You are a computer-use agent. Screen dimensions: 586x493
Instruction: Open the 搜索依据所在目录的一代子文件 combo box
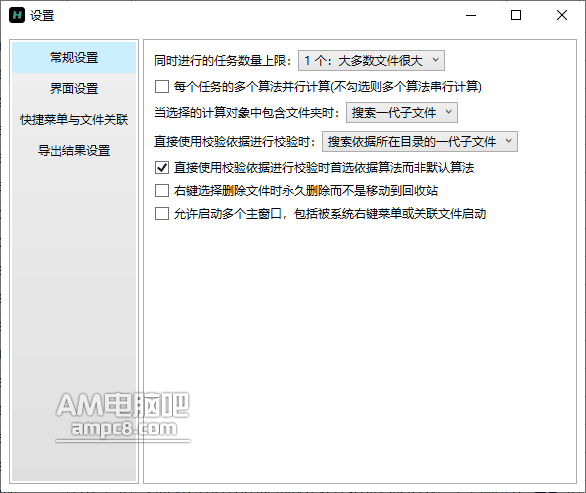[420, 141]
